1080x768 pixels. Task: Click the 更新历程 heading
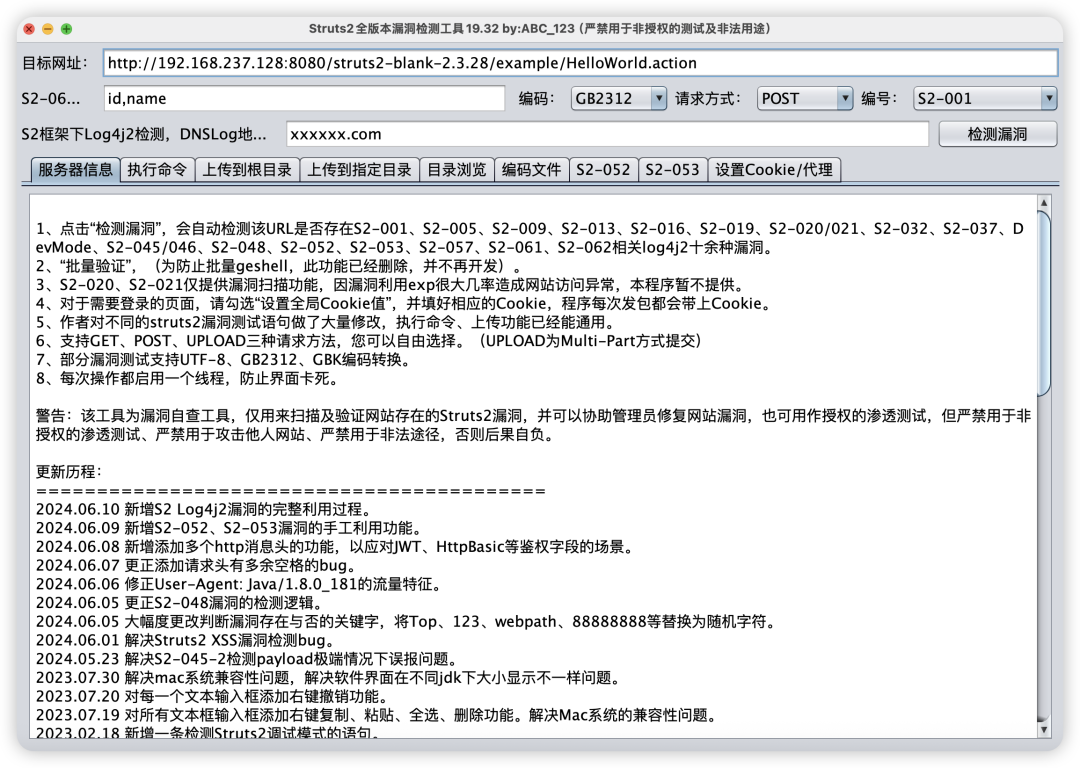point(69,472)
